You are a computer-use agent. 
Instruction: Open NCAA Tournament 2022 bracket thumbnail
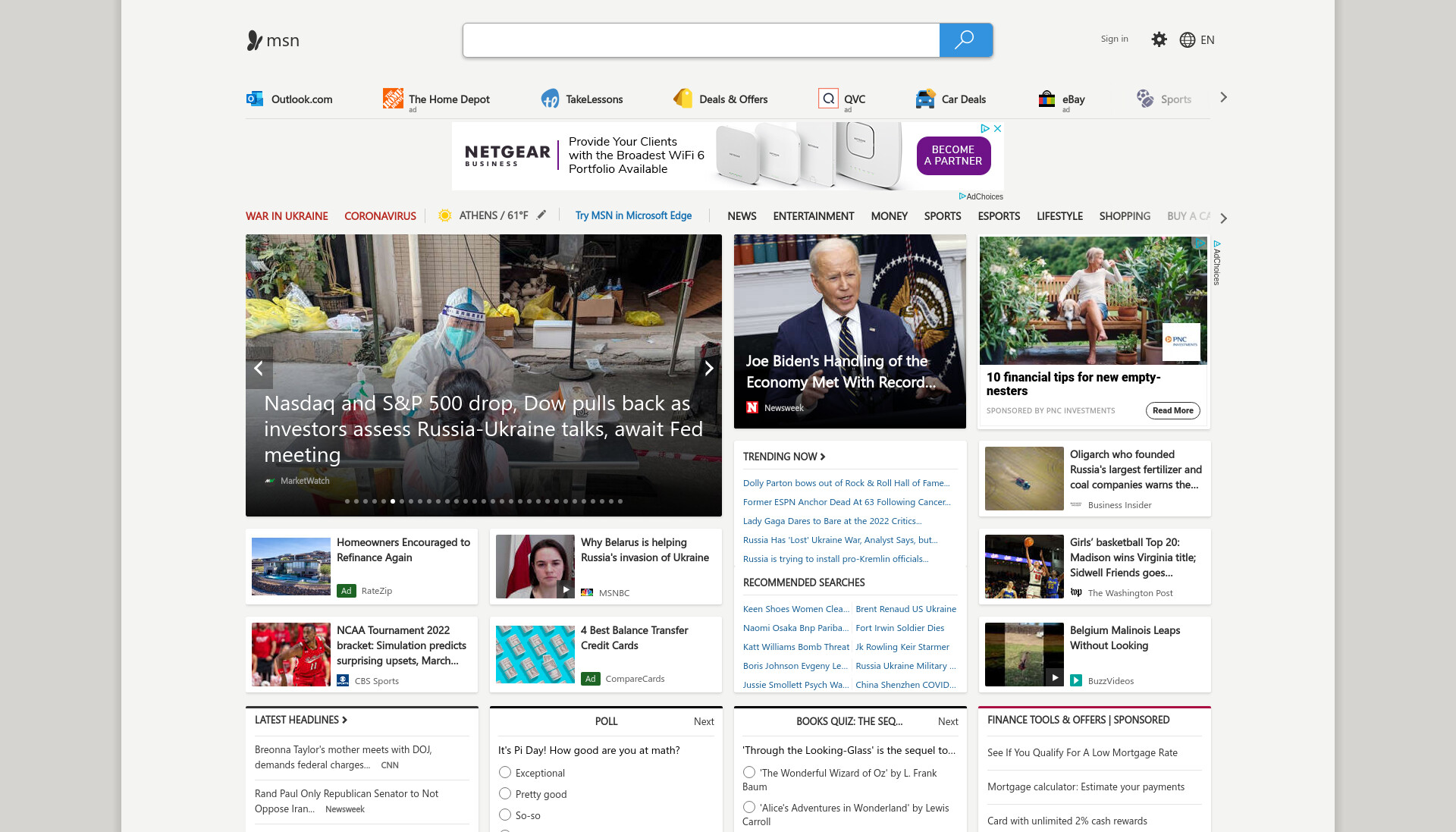point(291,655)
